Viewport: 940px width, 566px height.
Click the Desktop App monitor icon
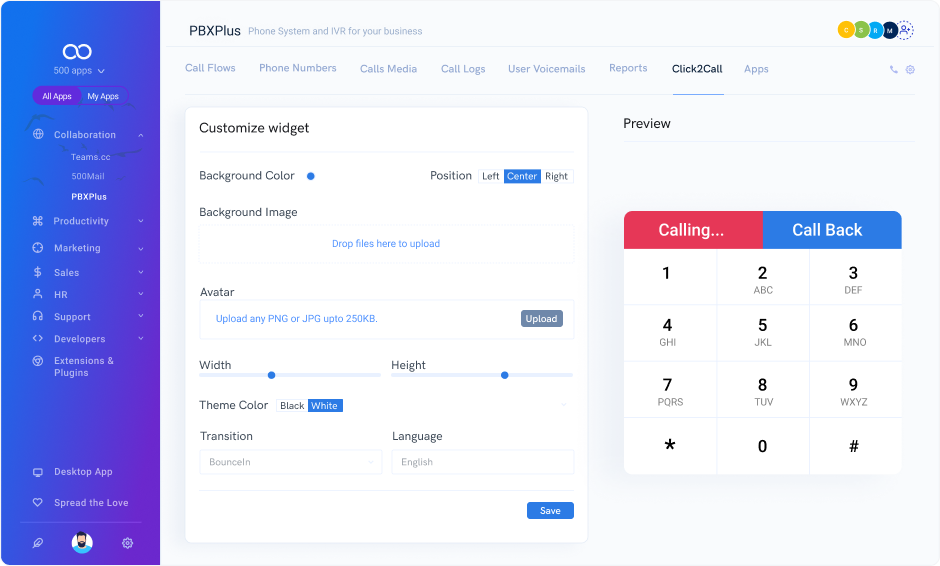point(38,472)
